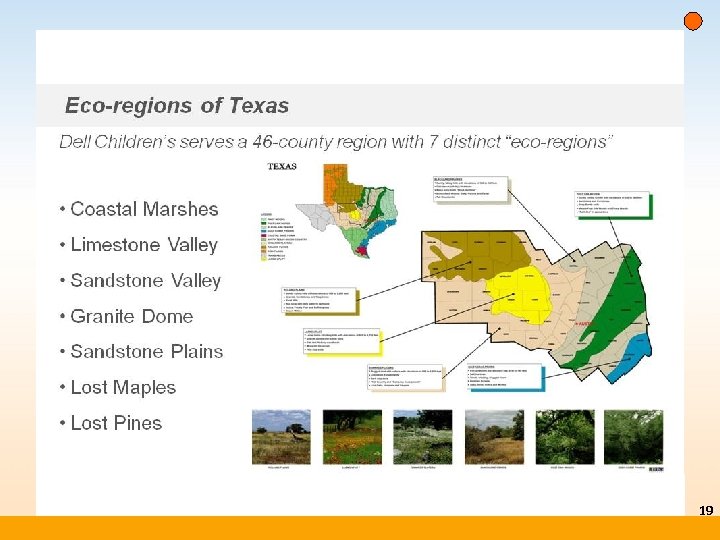Viewport: 720px width, 540px height.
Task: Click the yellow region of the county map
Action: pyautogui.click(x=519, y=294)
